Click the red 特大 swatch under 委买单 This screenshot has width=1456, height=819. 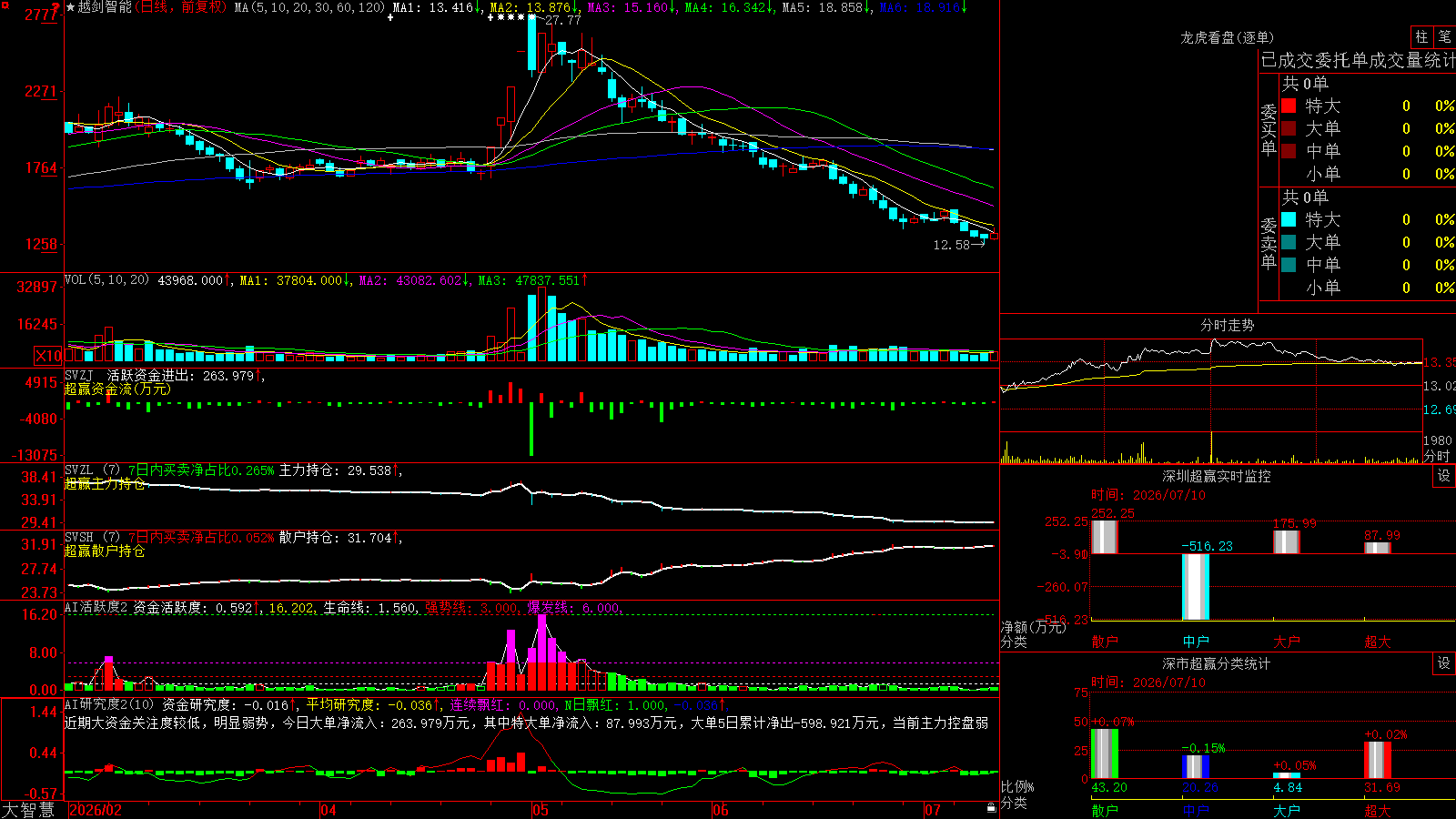tap(1289, 106)
